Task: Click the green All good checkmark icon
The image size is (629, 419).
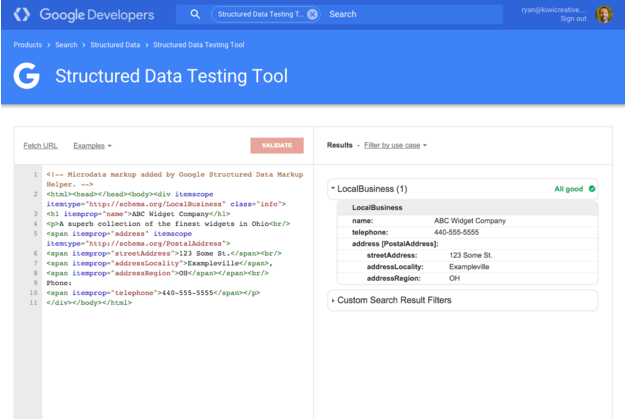Action: click(592, 189)
